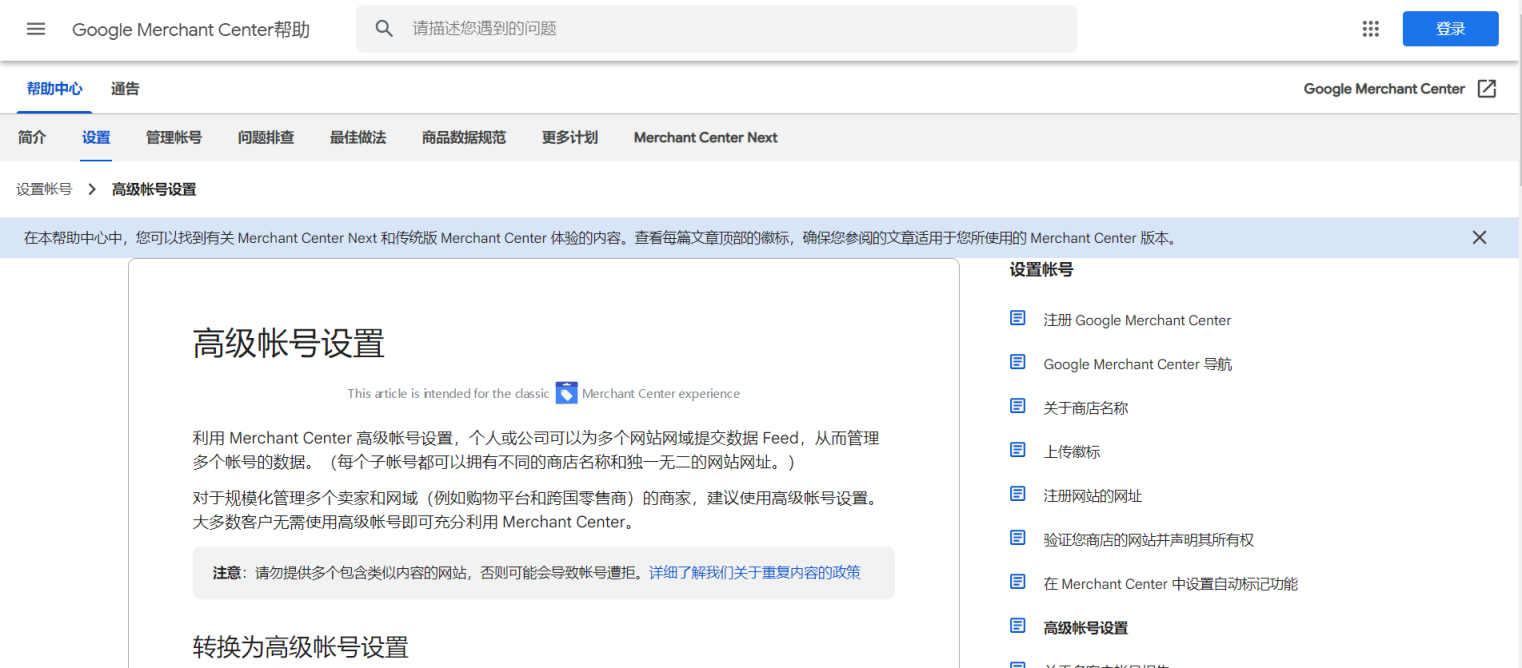Screen dimensions: 1522x668
Task: Switch to the Merchant Center Next tab
Action: (705, 137)
